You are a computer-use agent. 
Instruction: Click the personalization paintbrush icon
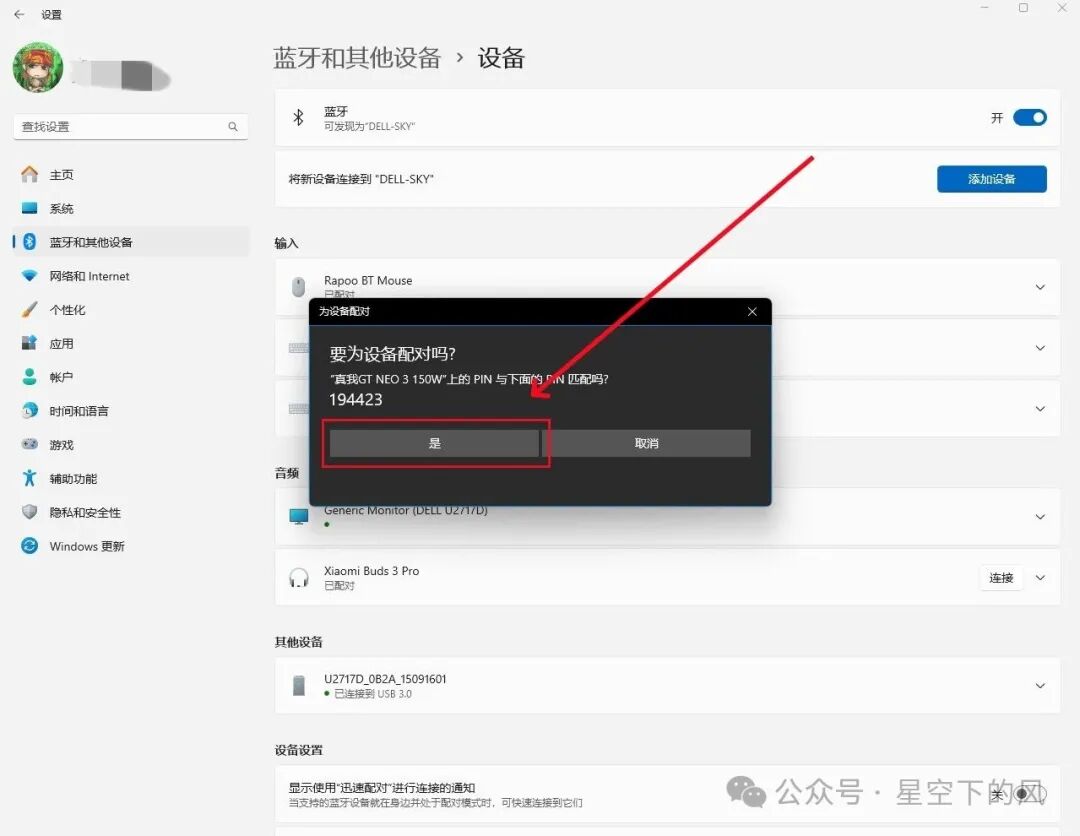[x=30, y=309]
